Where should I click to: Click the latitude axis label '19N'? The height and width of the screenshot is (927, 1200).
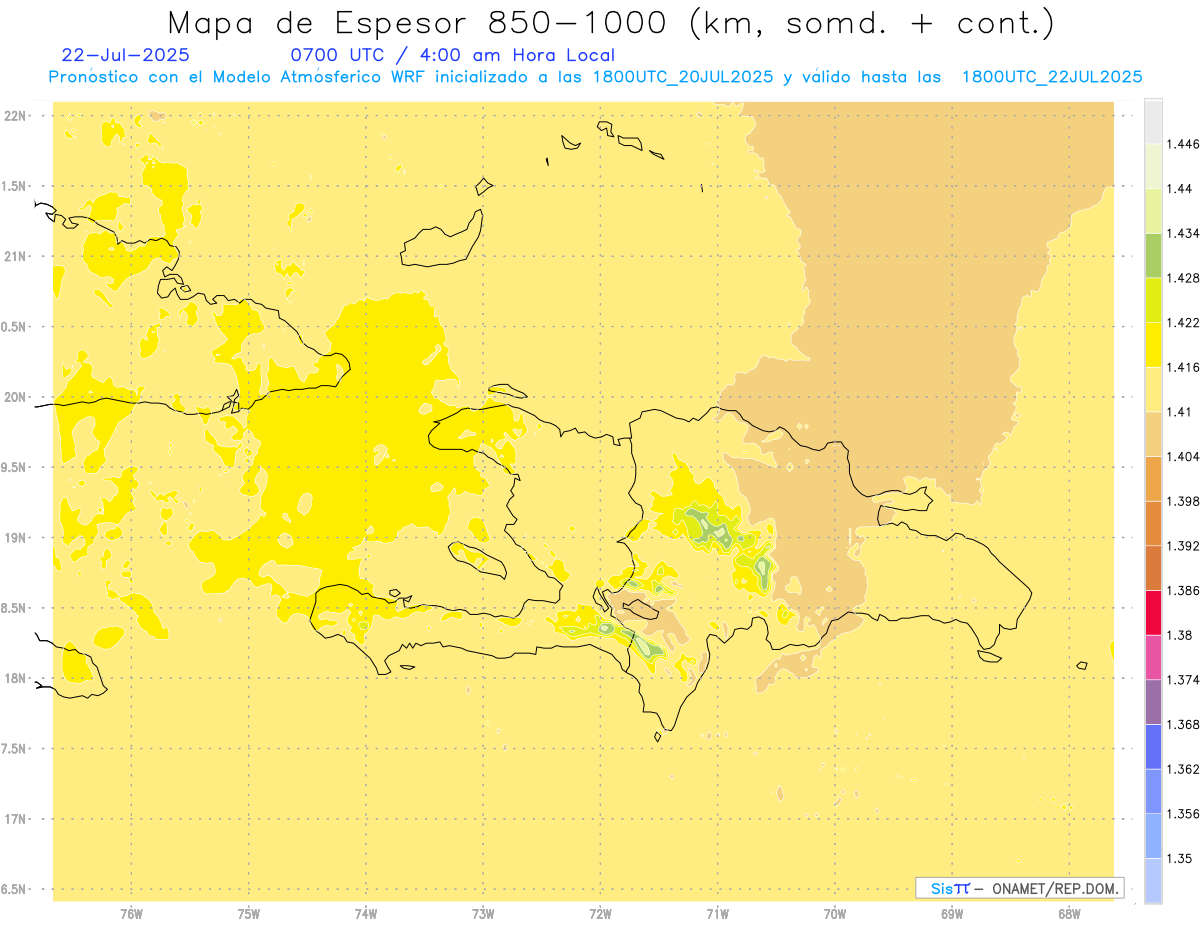pyautogui.click(x=16, y=538)
